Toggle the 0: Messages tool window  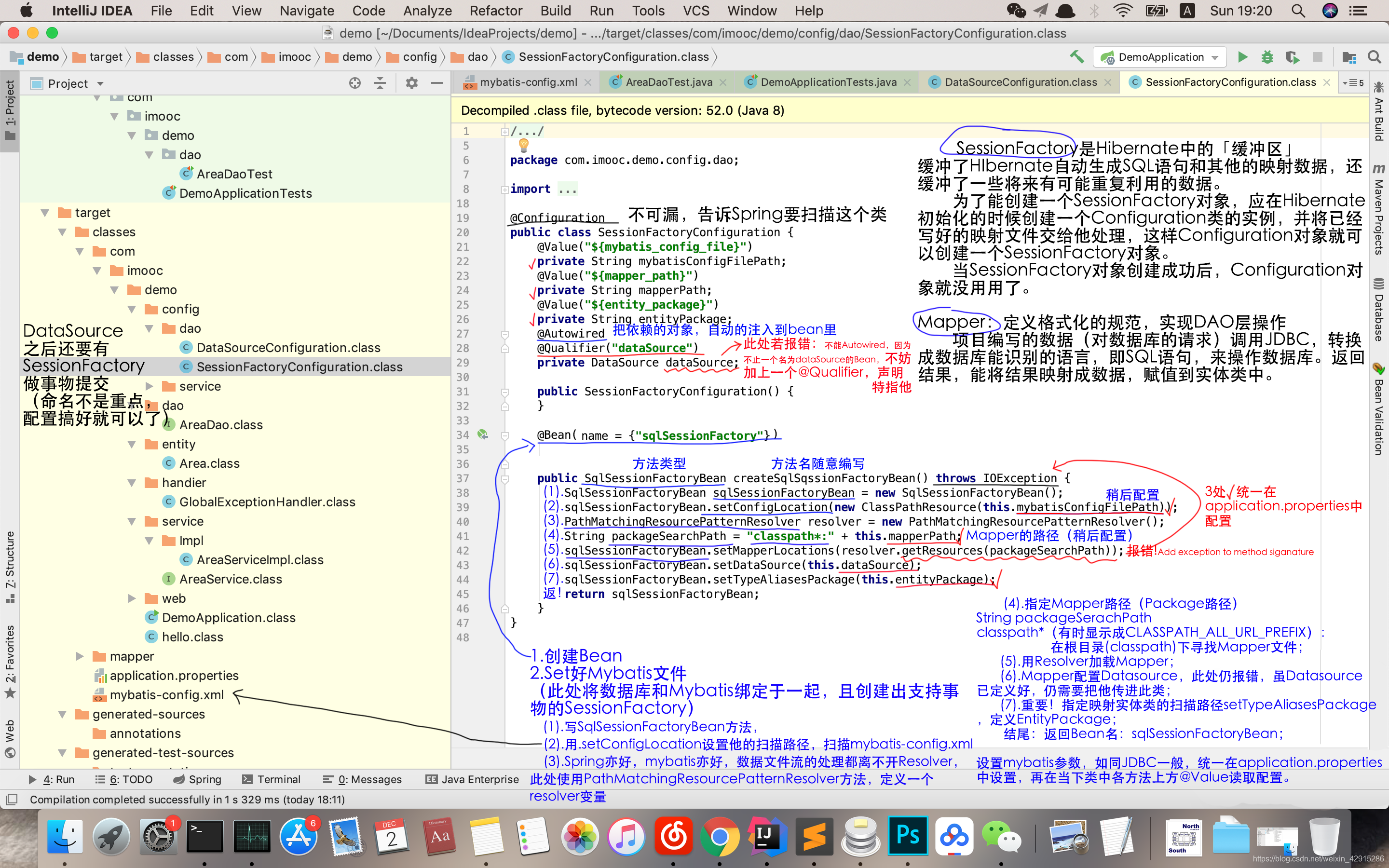pyautogui.click(x=362, y=779)
